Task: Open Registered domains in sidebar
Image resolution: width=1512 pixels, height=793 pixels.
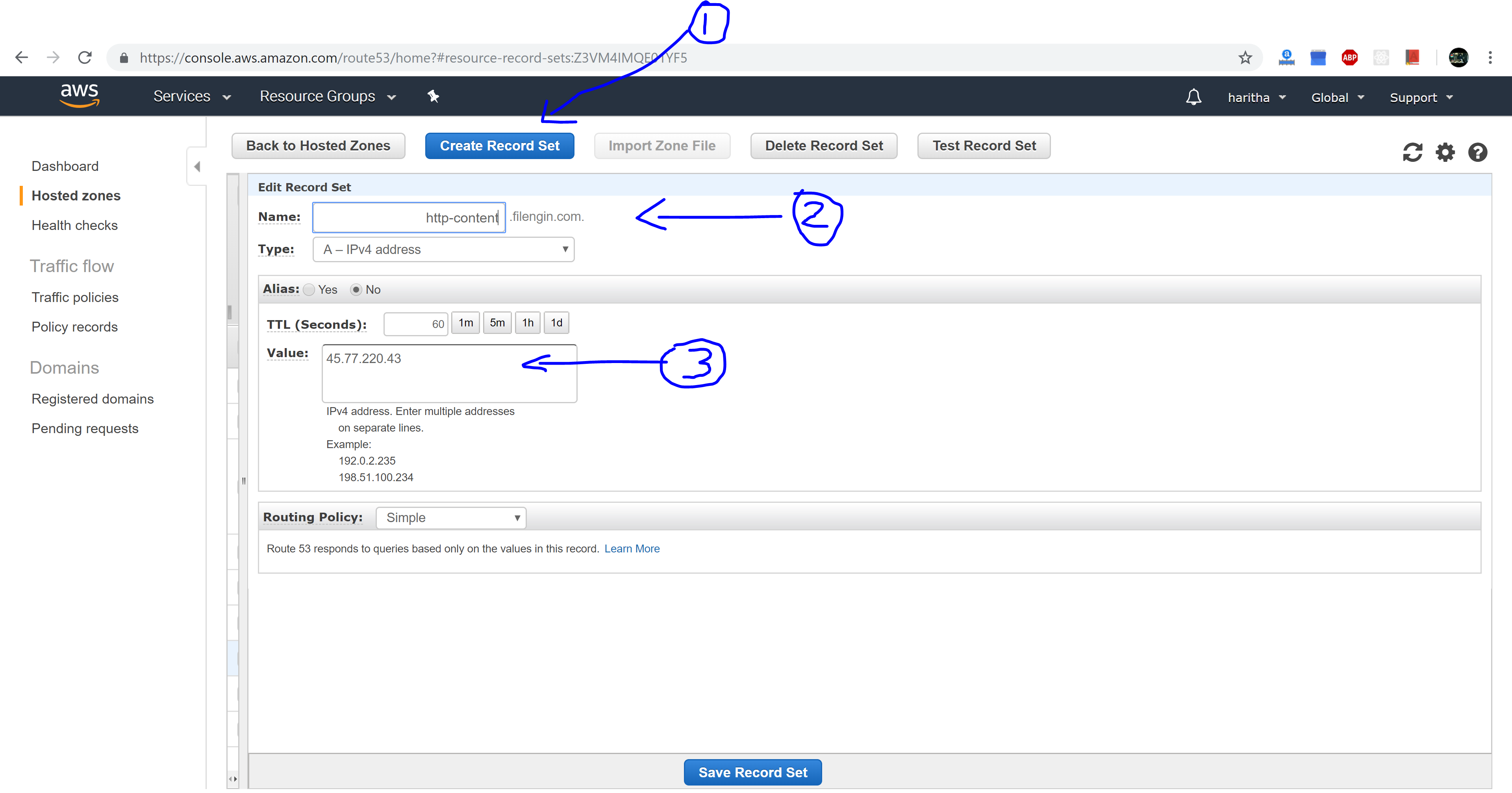Action: point(93,399)
